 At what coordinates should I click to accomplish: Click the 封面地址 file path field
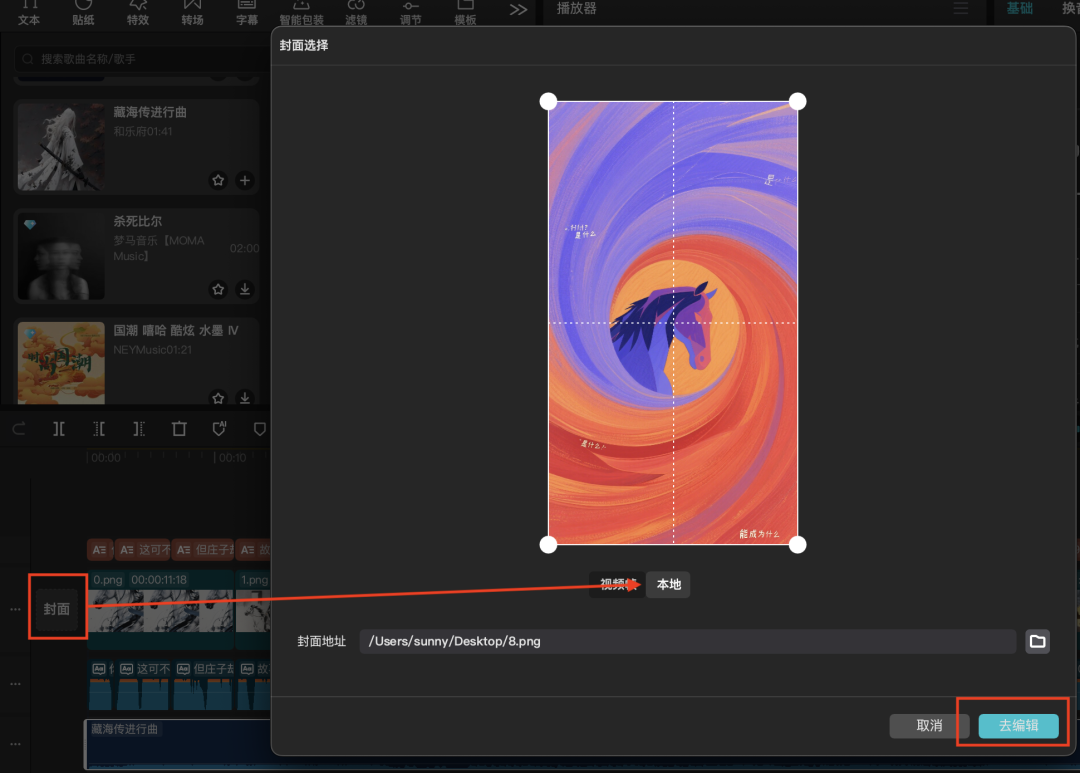tap(687, 642)
